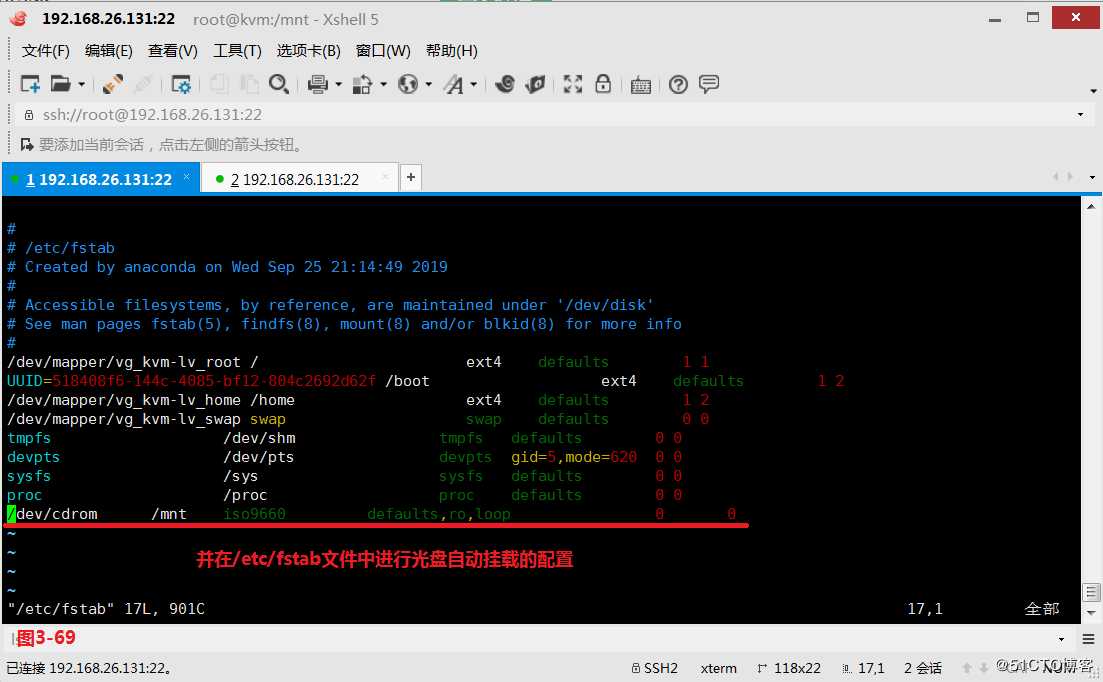This screenshot has width=1103, height=682.
Task: Open session properties gear icon
Action: (181, 84)
